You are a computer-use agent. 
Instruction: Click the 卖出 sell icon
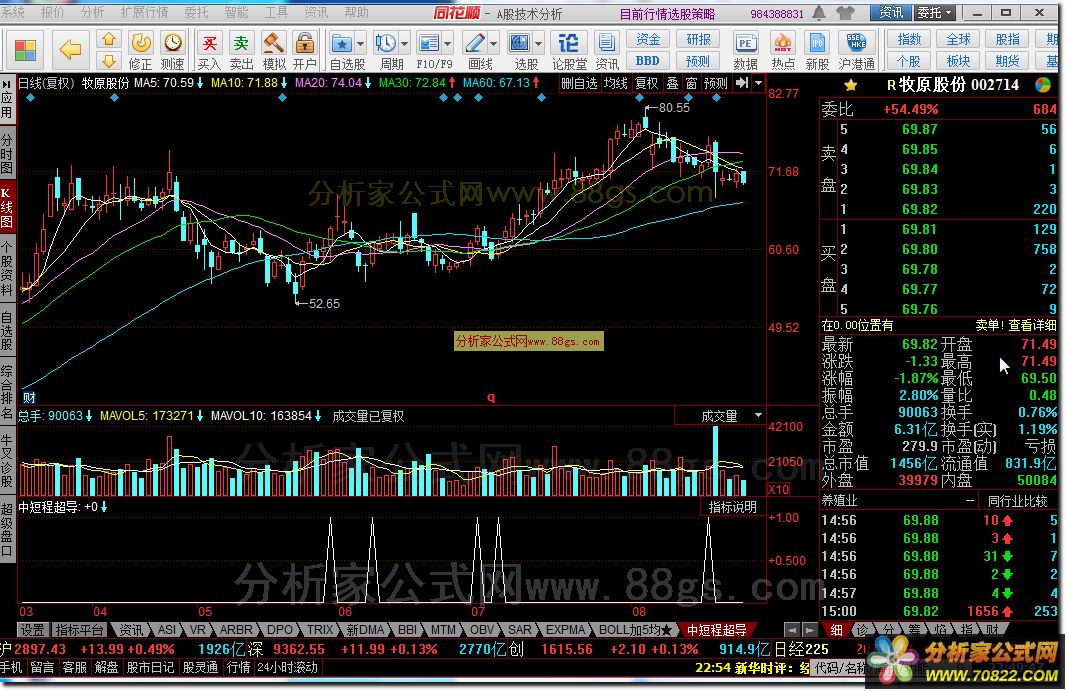point(241,50)
